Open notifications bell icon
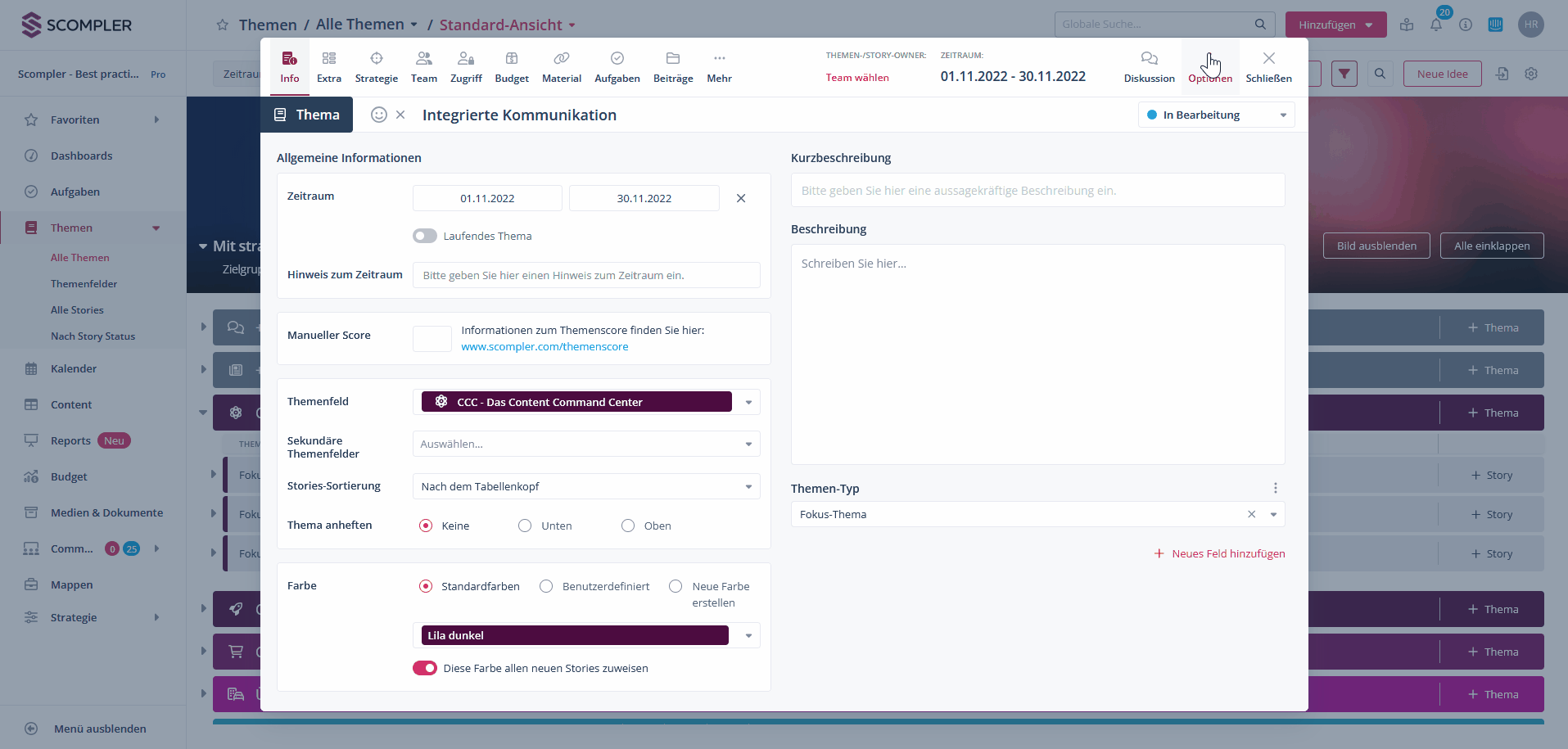The image size is (1568, 749). point(1436,25)
